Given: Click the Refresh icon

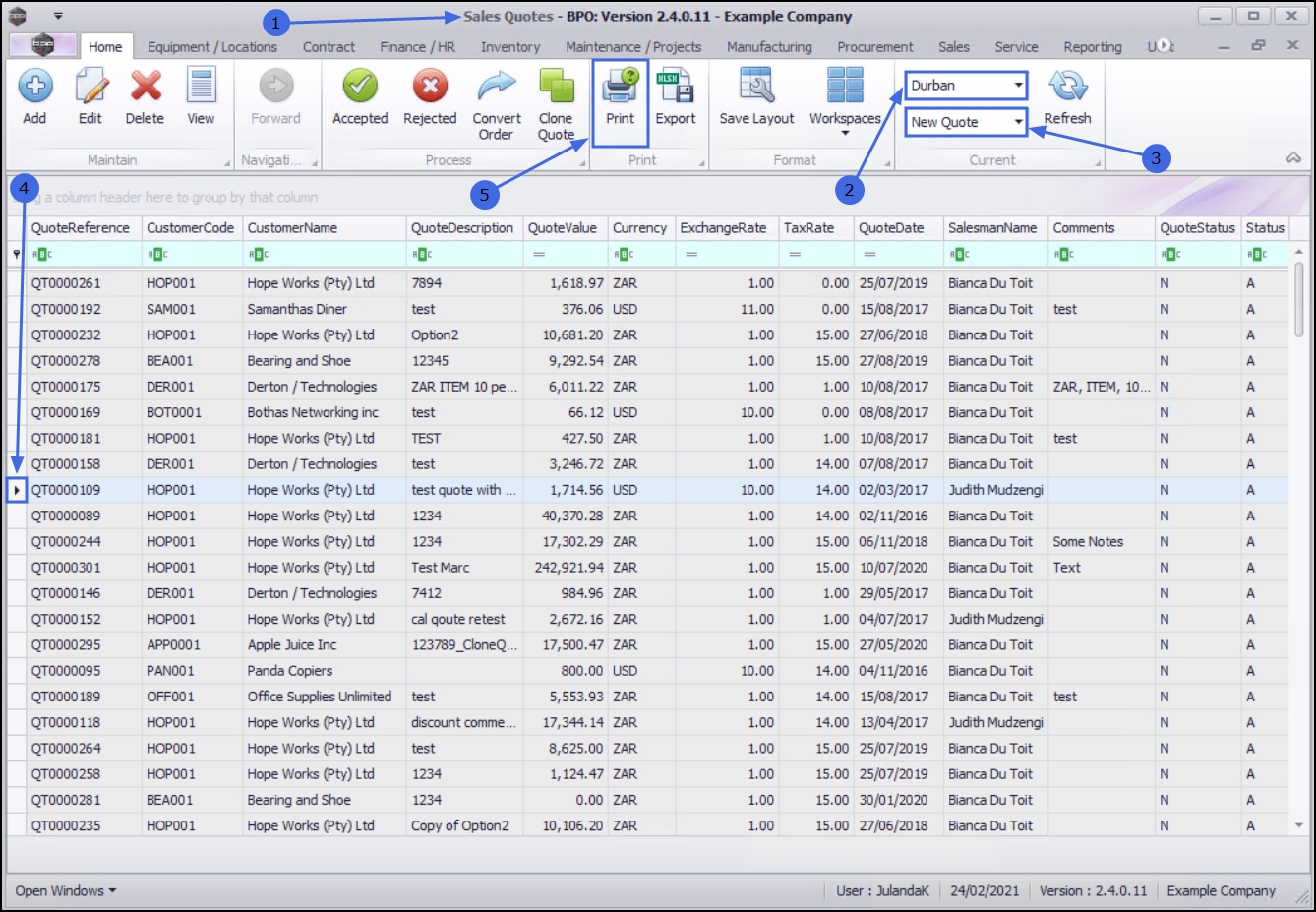Looking at the screenshot, I should pos(1067,87).
